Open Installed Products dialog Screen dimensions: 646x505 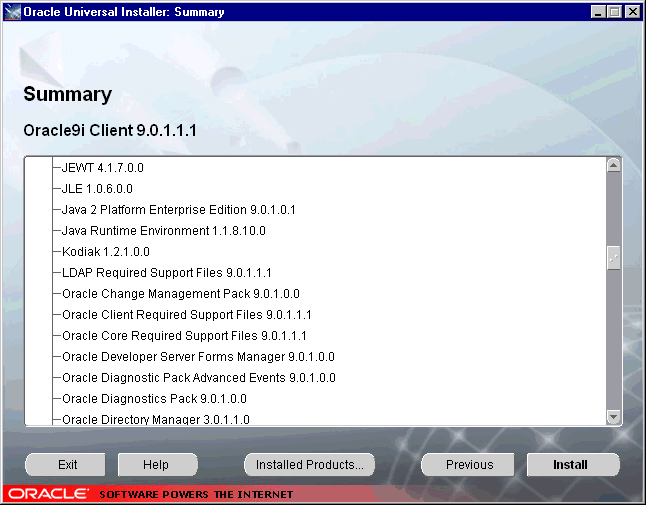[309, 465]
